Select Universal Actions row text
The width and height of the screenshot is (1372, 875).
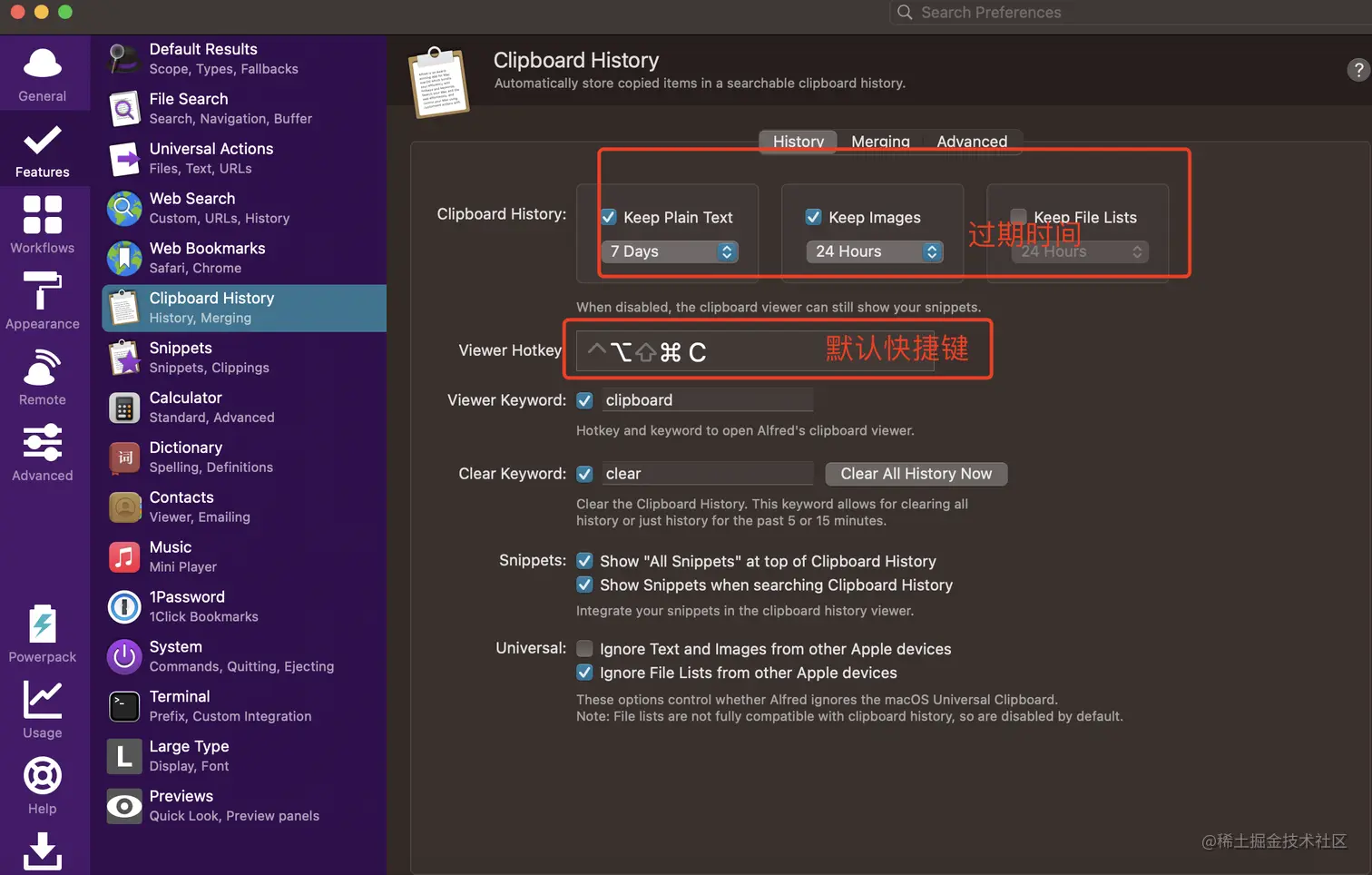(211, 158)
